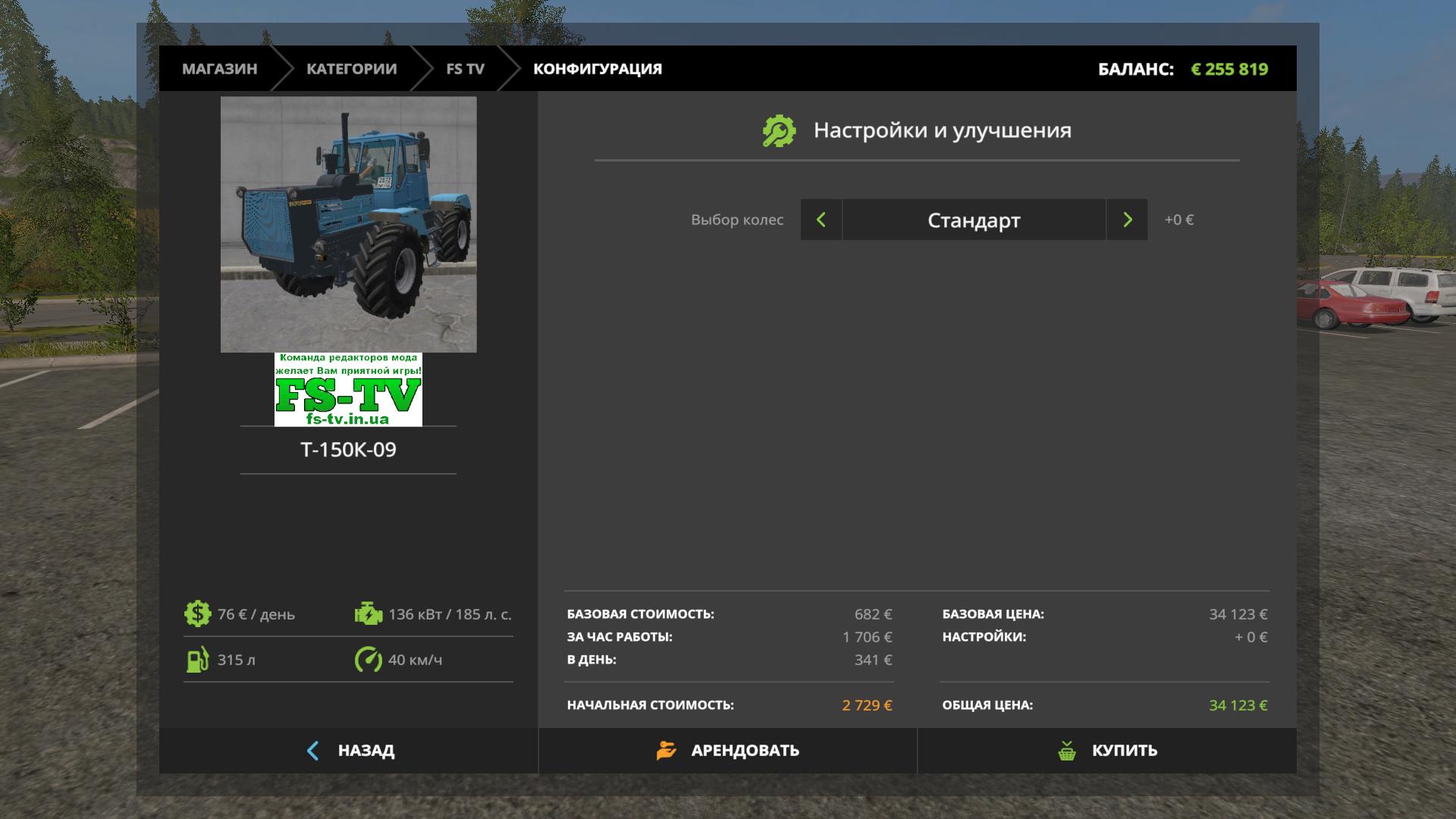Click the 136 кВт / 185 л. с. value
The height and width of the screenshot is (819, 1456).
tap(450, 614)
